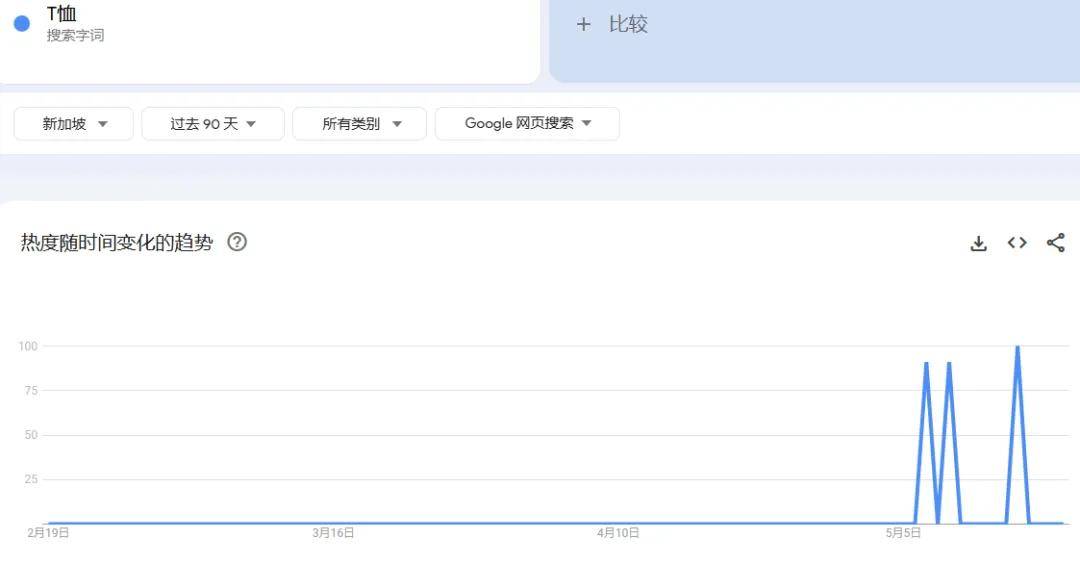Click the 2月19日 axis label
The image size is (1080, 565).
coord(48,533)
